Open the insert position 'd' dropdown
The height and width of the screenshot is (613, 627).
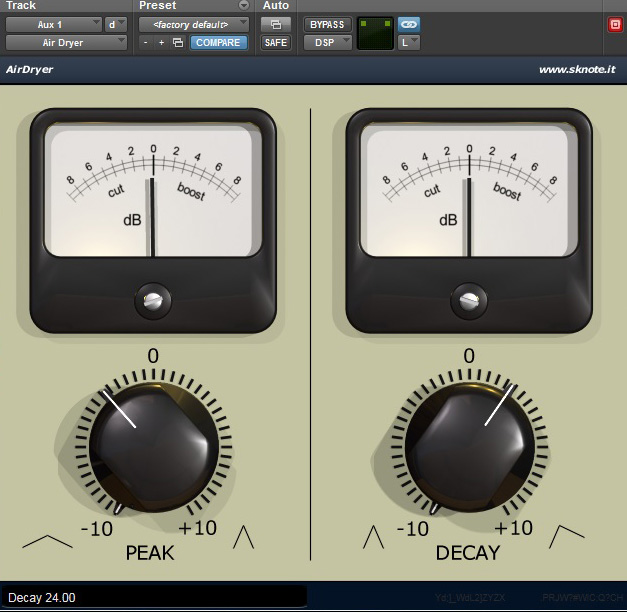point(116,25)
